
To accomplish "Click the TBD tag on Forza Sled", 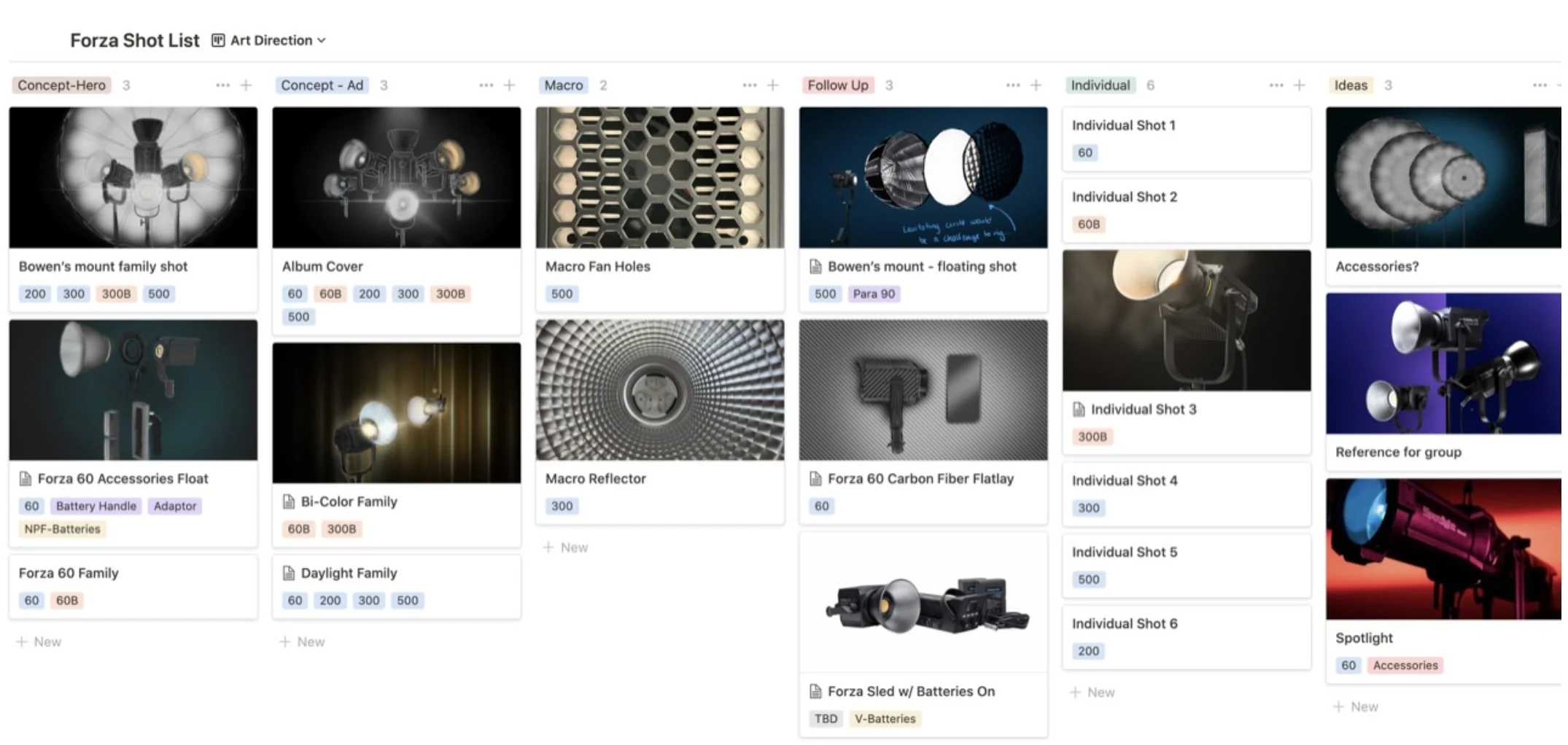I will [826, 719].
